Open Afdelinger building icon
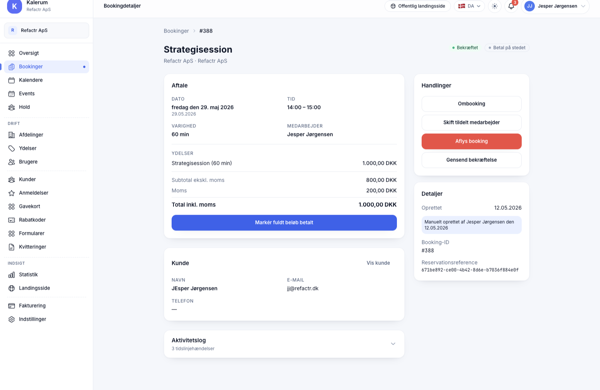 click(x=11, y=135)
